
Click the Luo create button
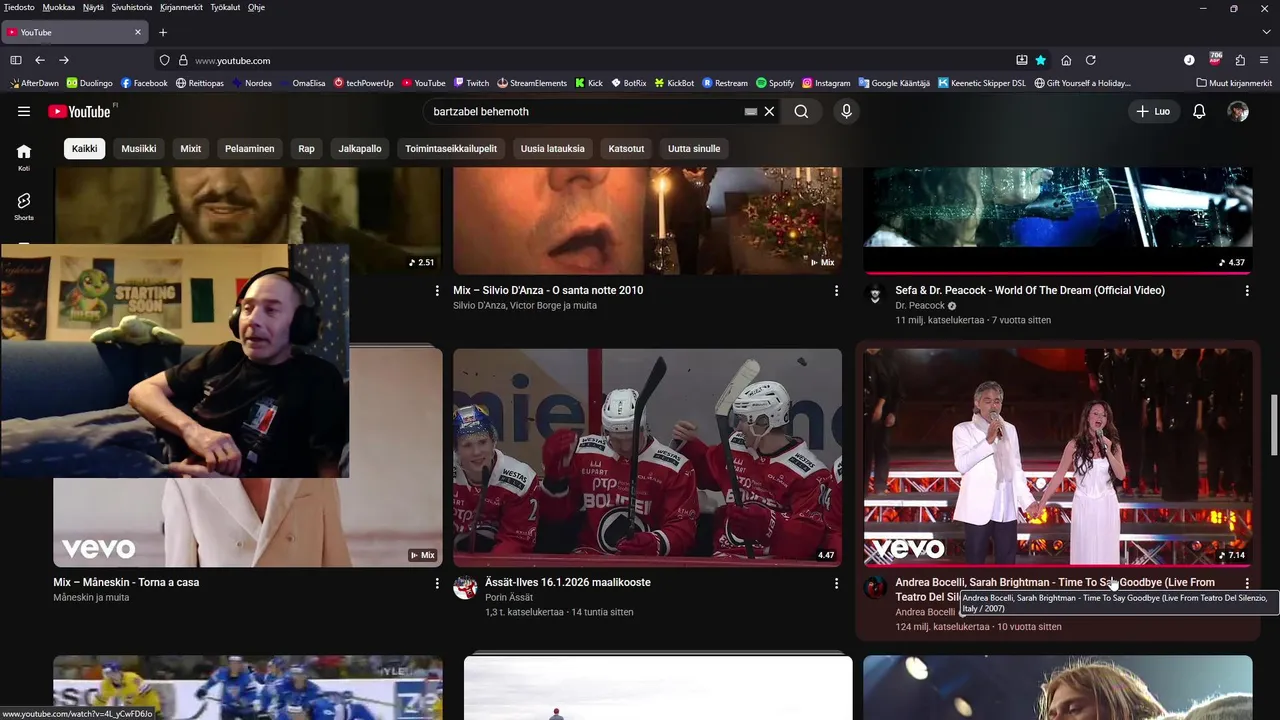click(x=1153, y=112)
